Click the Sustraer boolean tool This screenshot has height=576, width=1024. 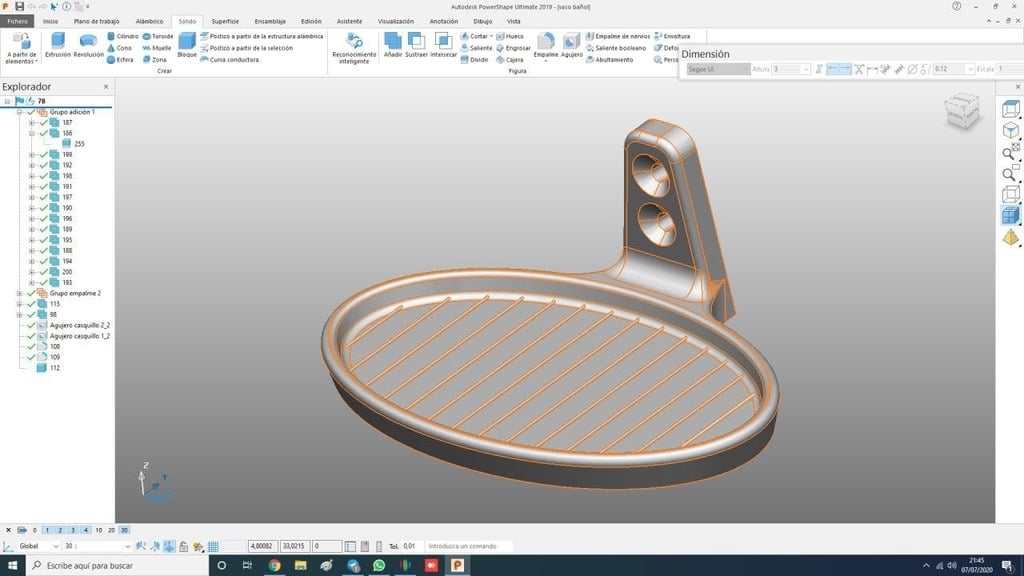pos(416,44)
